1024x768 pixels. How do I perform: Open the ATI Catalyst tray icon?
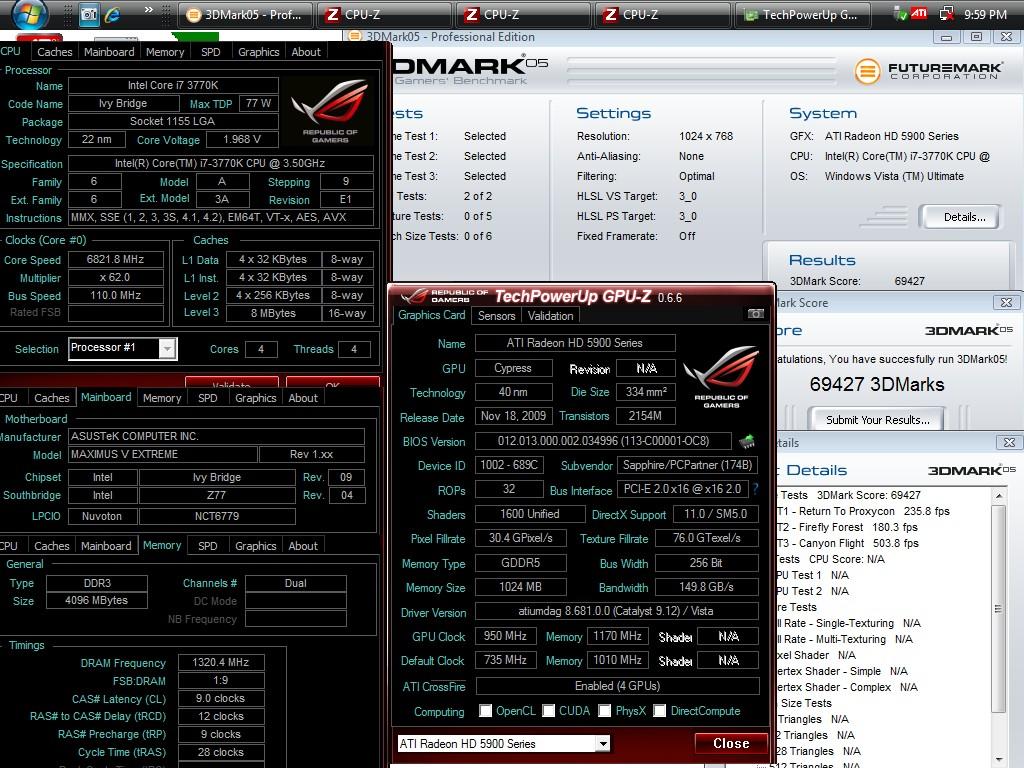pos(919,13)
